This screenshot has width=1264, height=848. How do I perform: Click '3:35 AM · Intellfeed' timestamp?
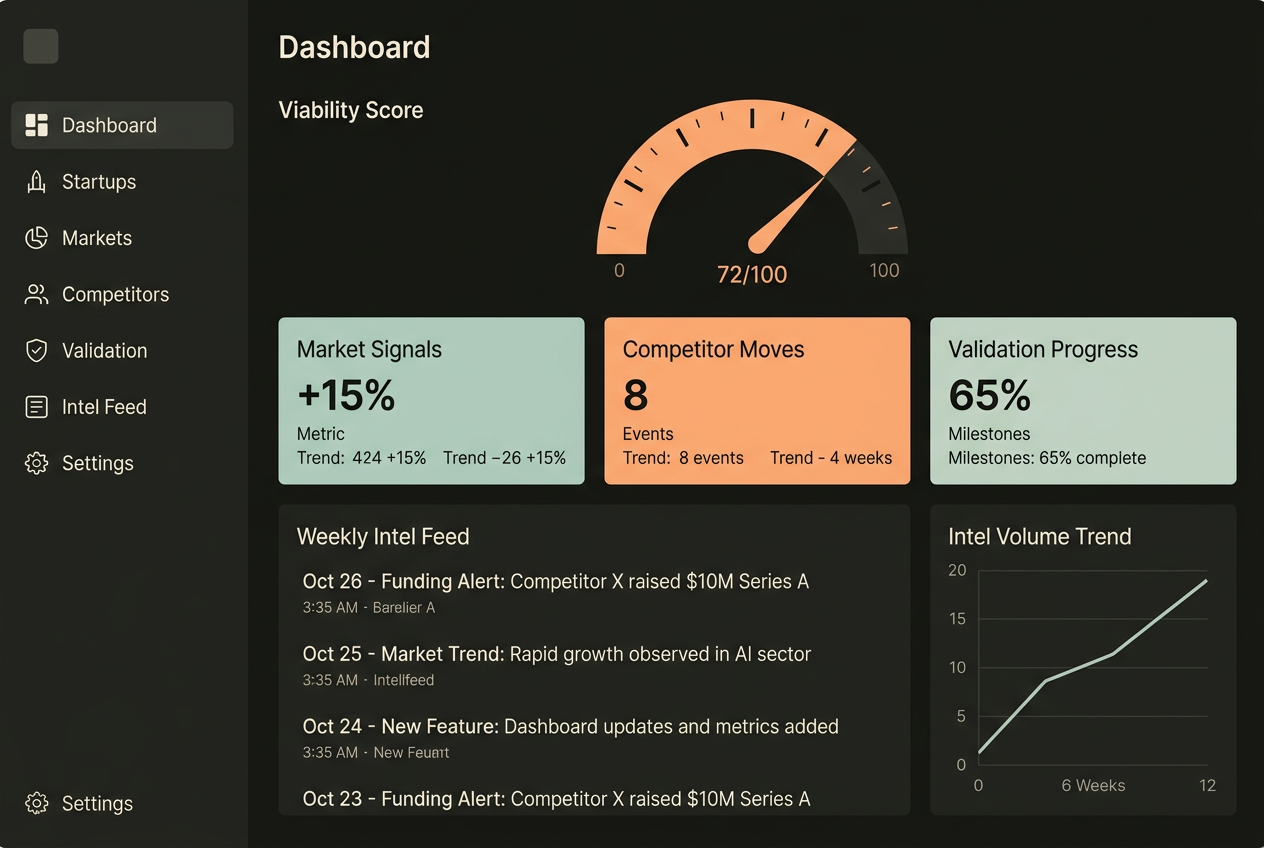368,680
